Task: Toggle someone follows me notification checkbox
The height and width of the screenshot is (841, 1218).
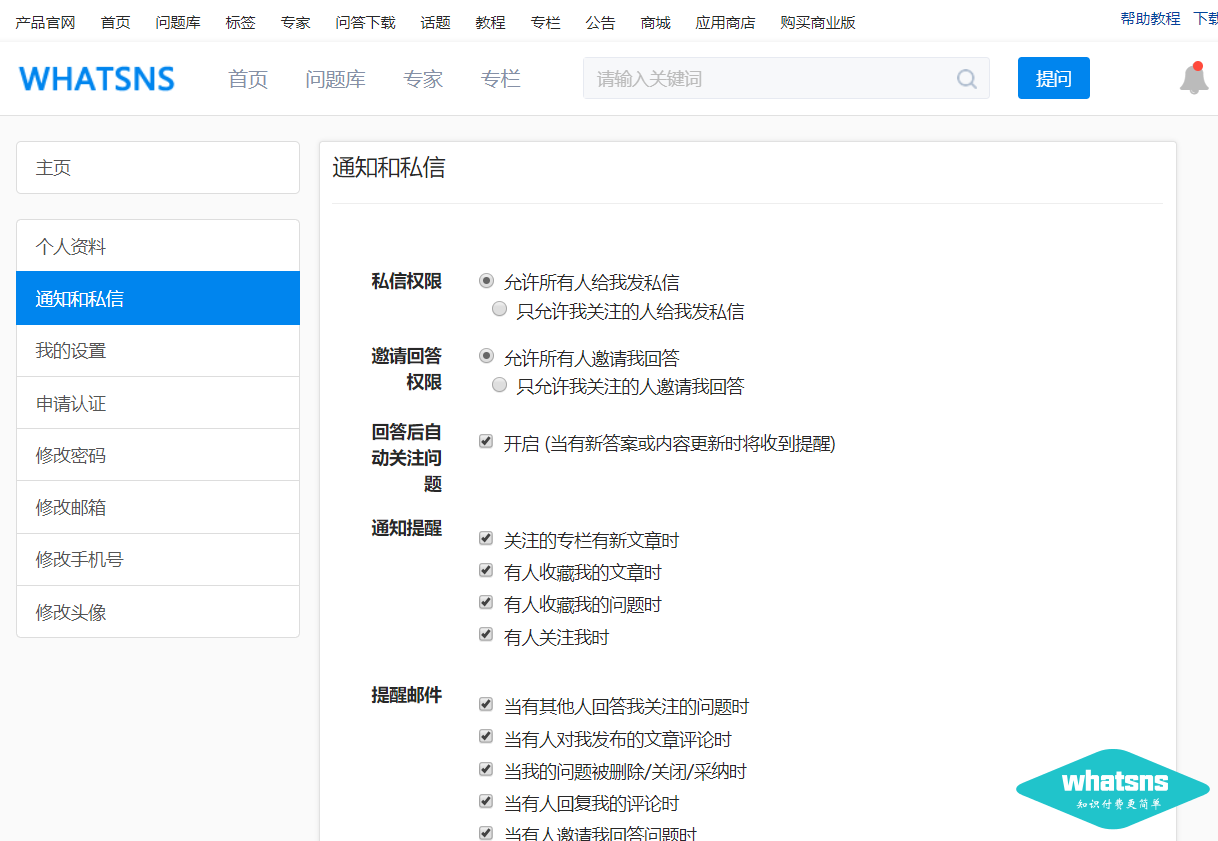Action: (x=487, y=634)
